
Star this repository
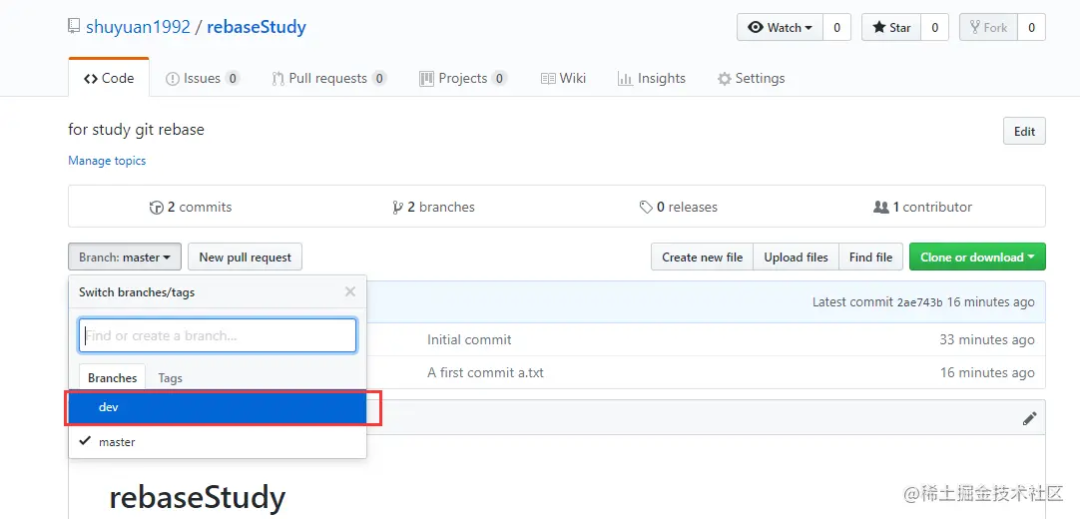(x=891, y=28)
